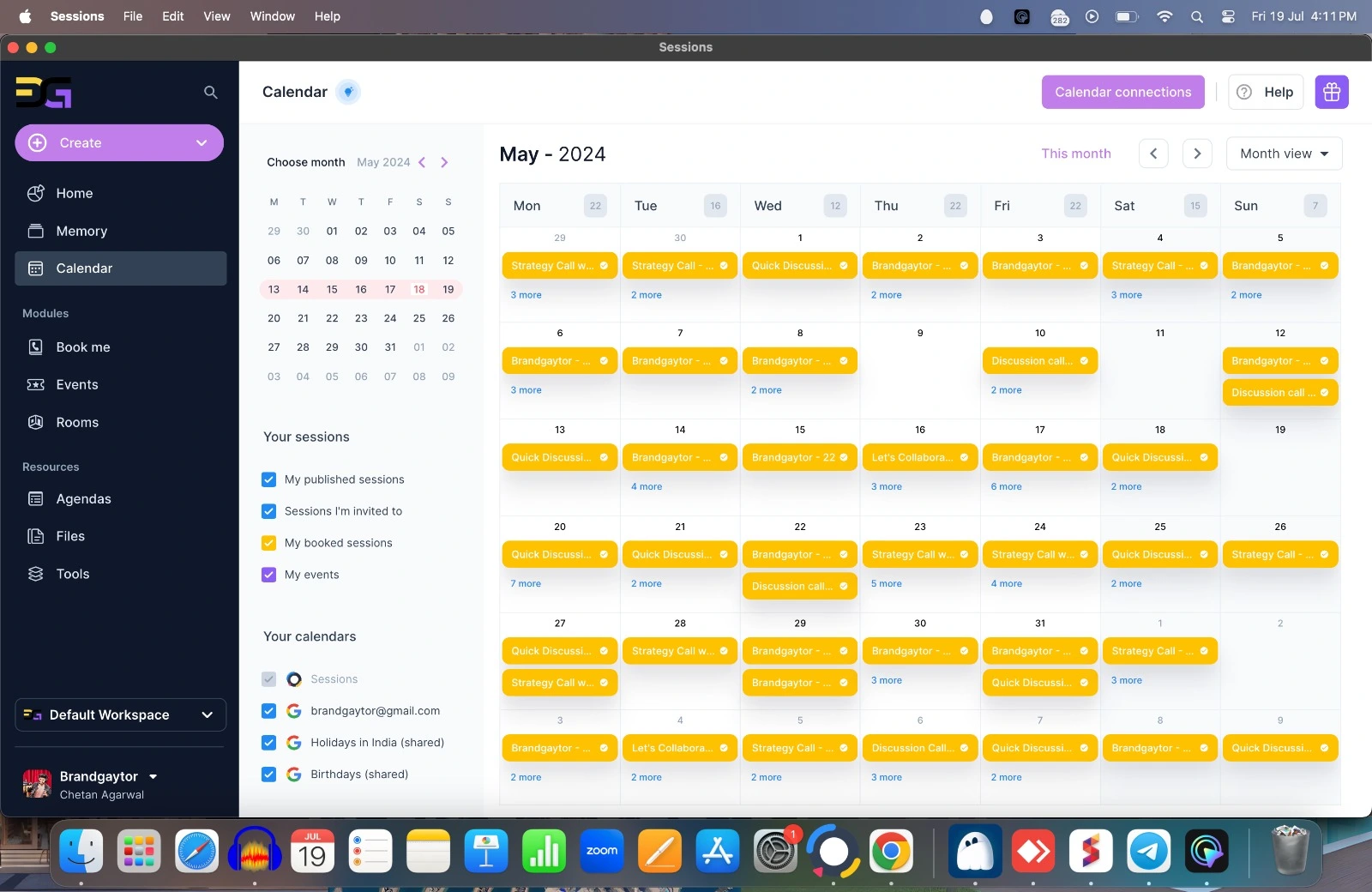The height and width of the screenshot is (892, 1372).
Task: Disable Holidays in India calendar
Action: pyautogui.click(x=268, y=743)
